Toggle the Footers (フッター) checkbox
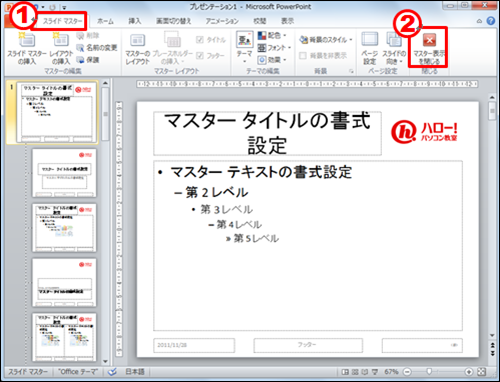 [x=200, y=56]
